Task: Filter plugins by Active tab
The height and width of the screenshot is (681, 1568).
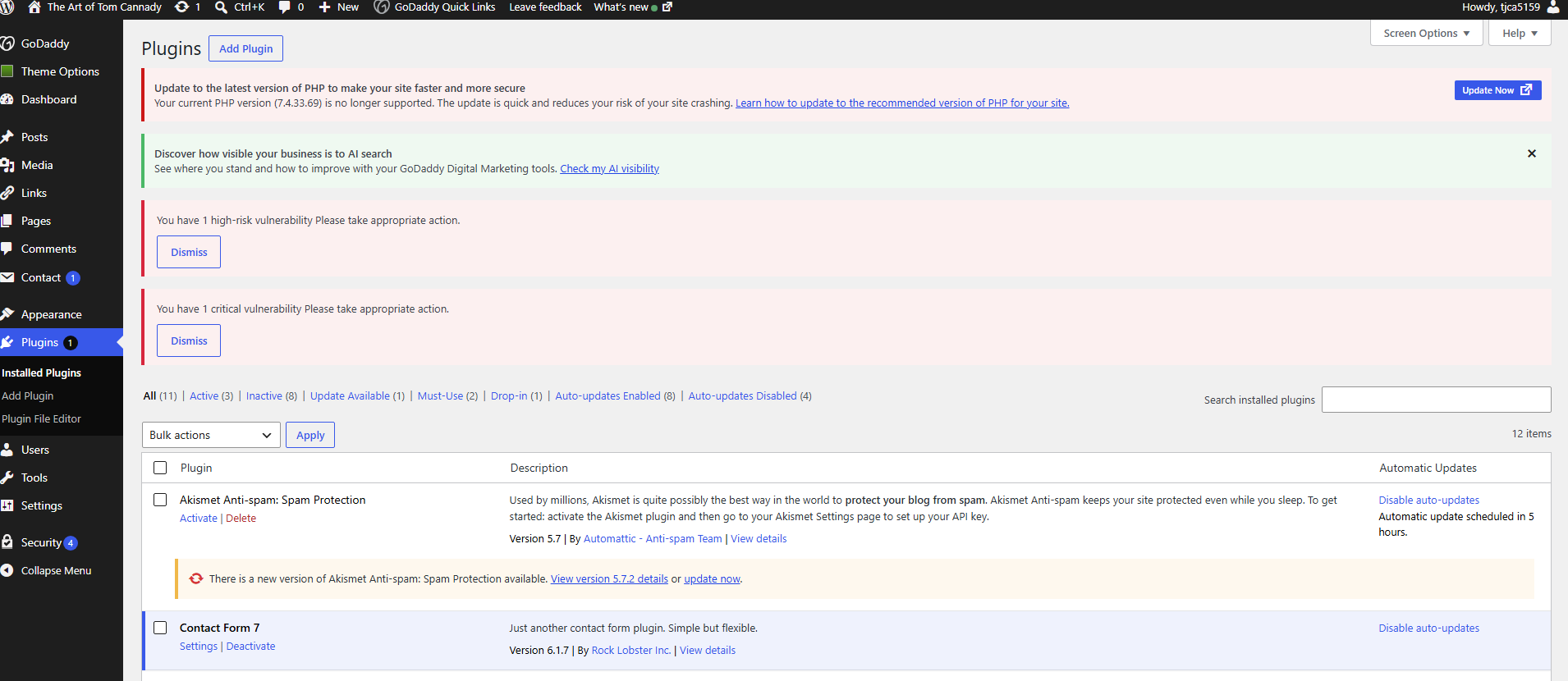Action: tap(204, 396)
